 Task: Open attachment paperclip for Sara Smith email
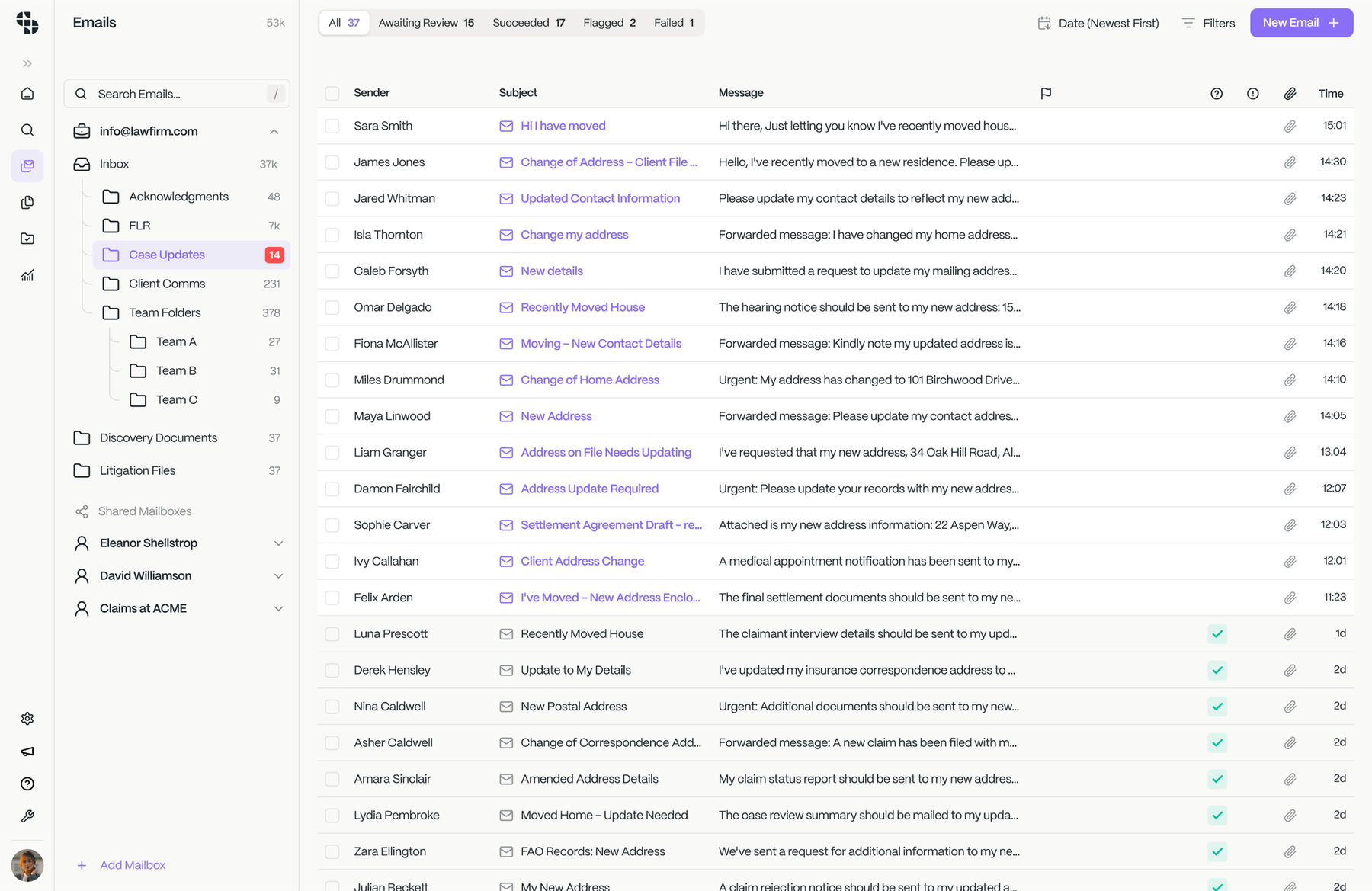pos(1290,126)
